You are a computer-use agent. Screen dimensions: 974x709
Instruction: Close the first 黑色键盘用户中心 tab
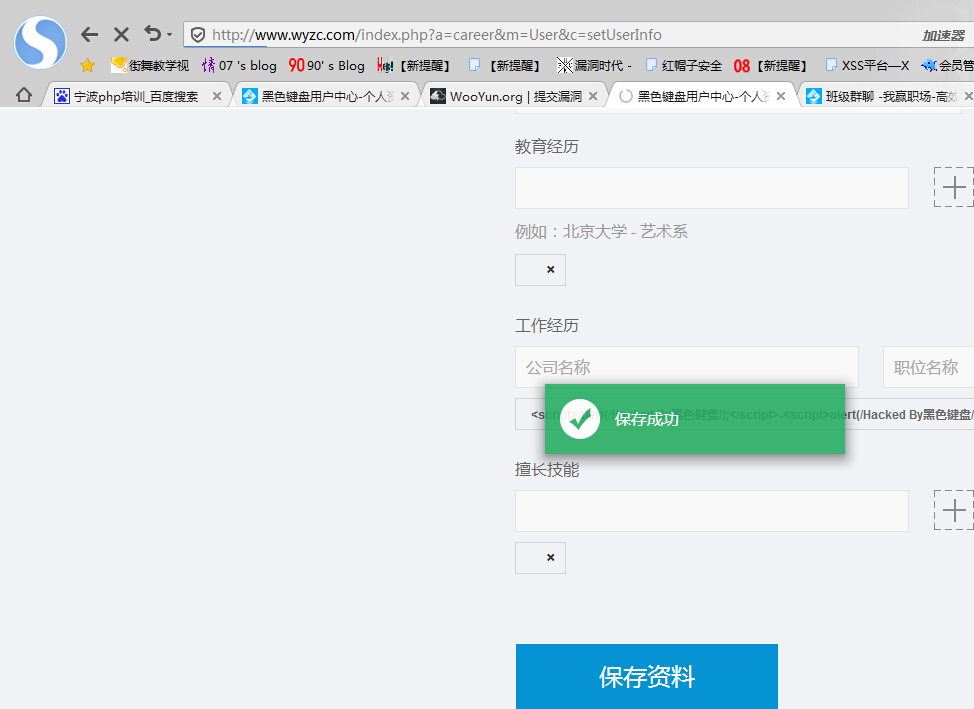click(405, 96)
